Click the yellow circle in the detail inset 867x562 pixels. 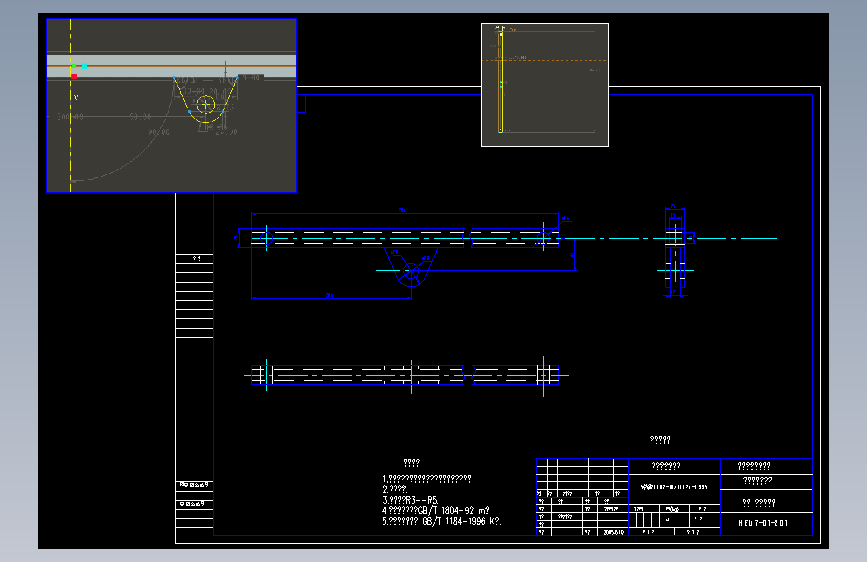206,104
